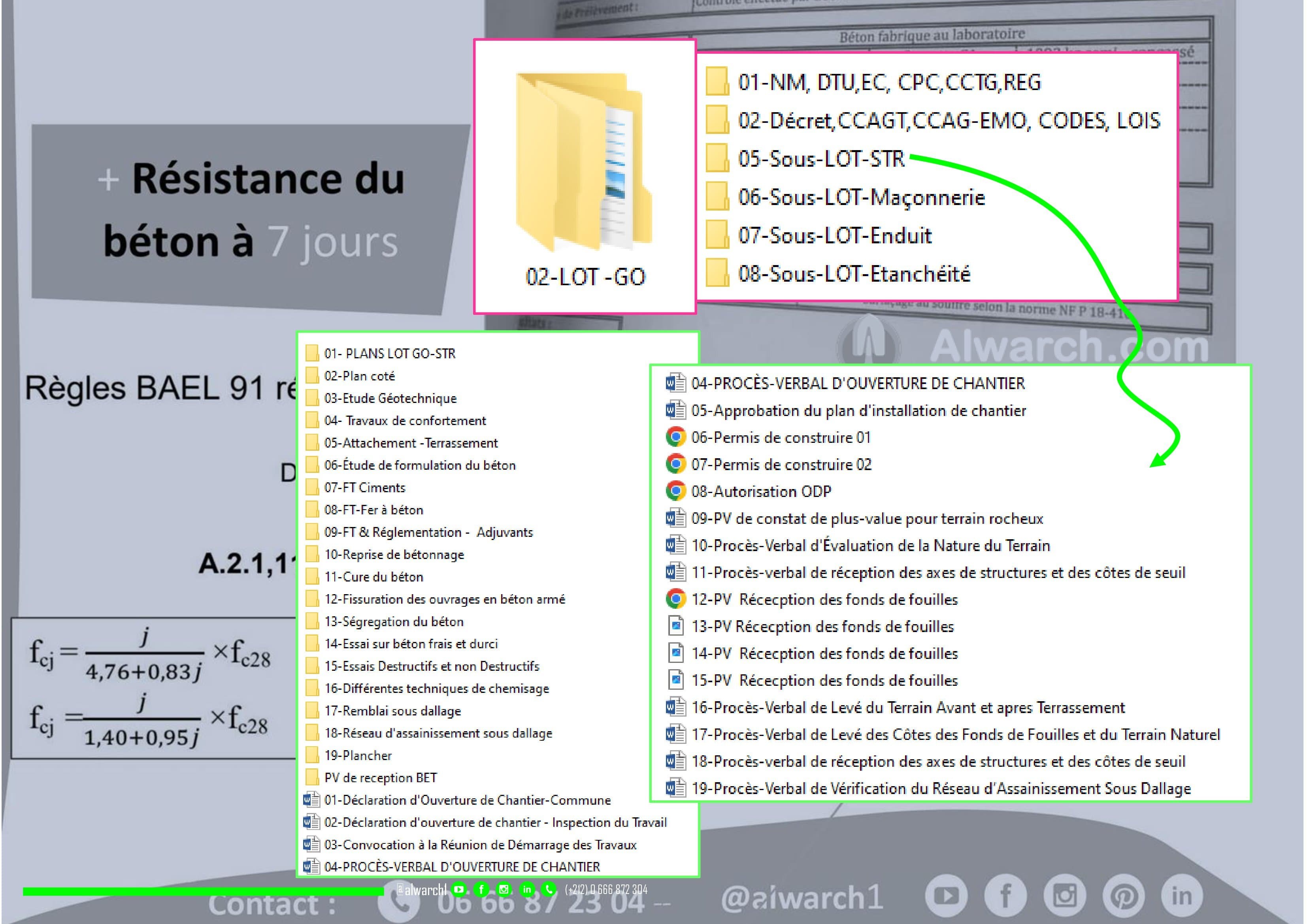Click Word icon of 16-Procès-Verbal de Levé du Terrain

[676, 707]
